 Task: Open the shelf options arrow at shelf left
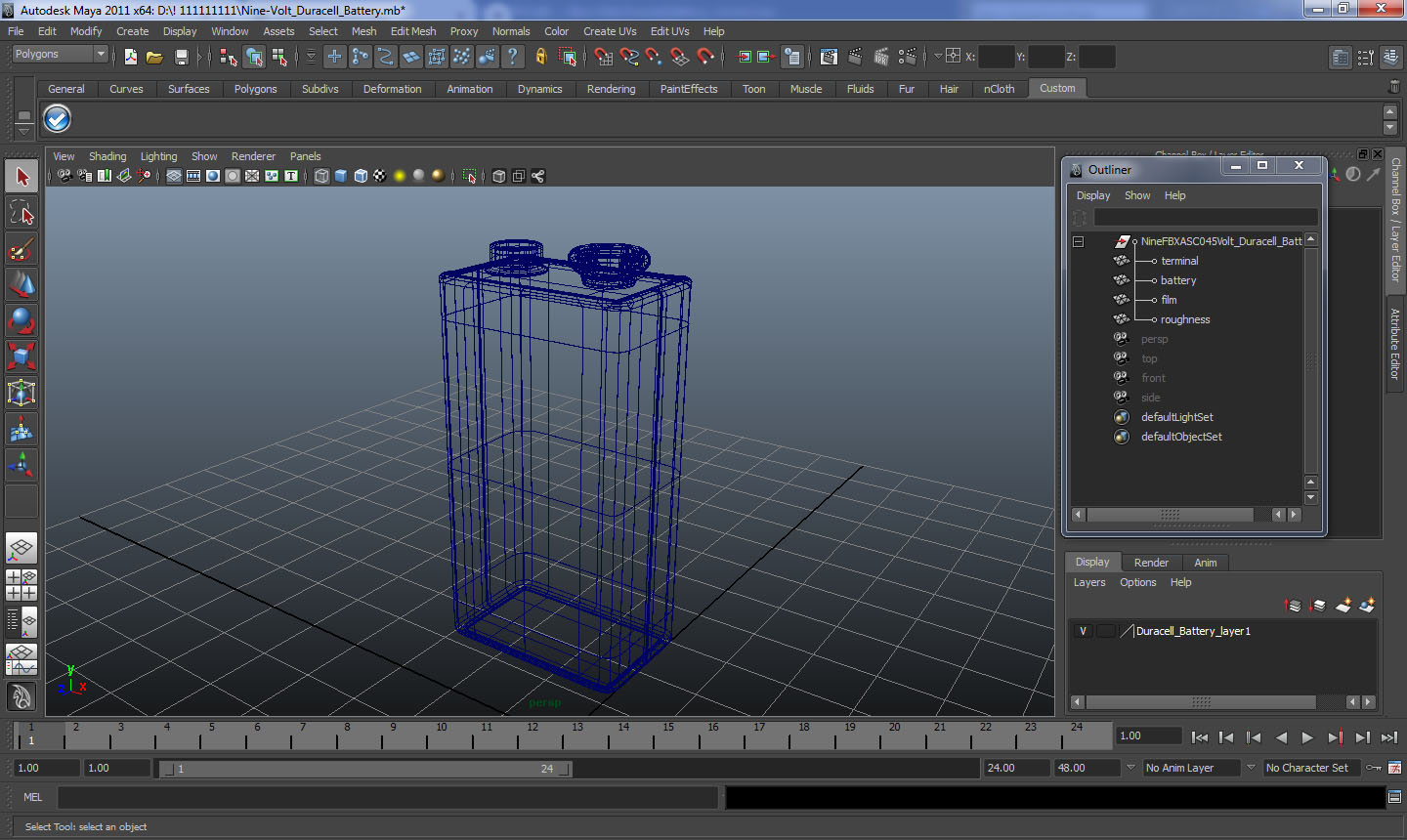[x=23, y=131]
